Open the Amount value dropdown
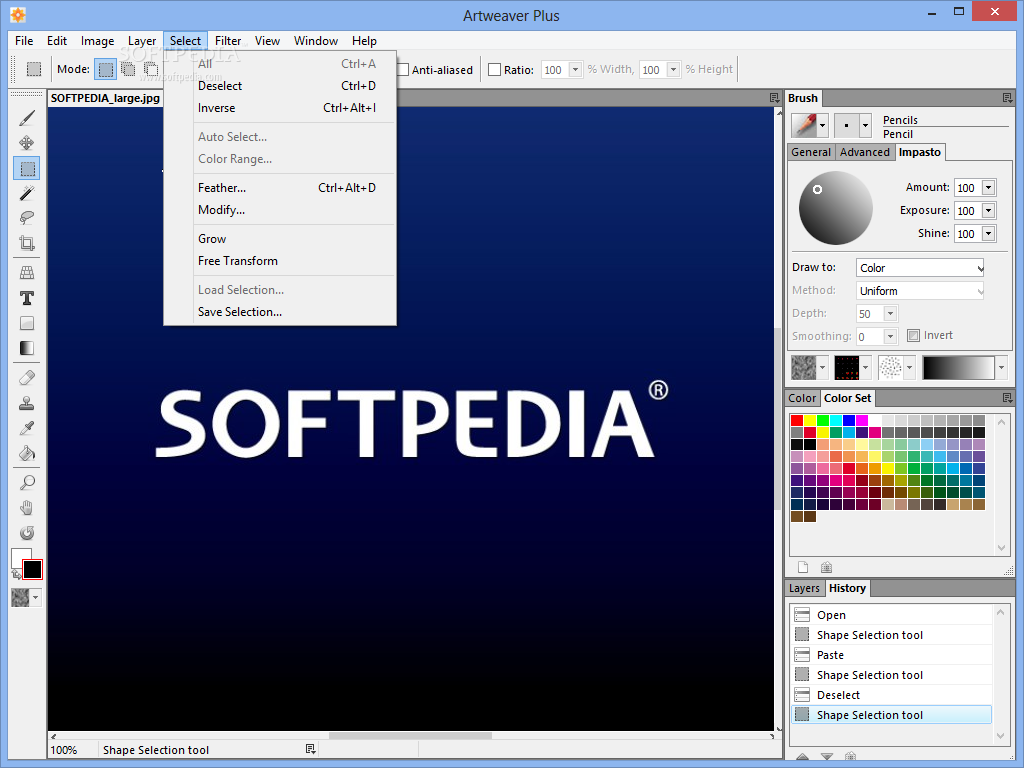This screenshot has width=1024, height=768. (989, 188)
